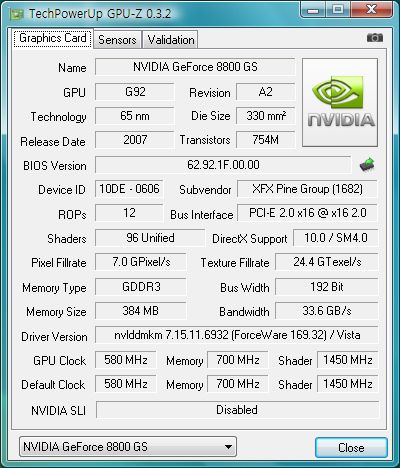Screen dimensions: 400x468
Task: Click GPU Clock row Shader field 1450 MHz
Action: (348, 360)
